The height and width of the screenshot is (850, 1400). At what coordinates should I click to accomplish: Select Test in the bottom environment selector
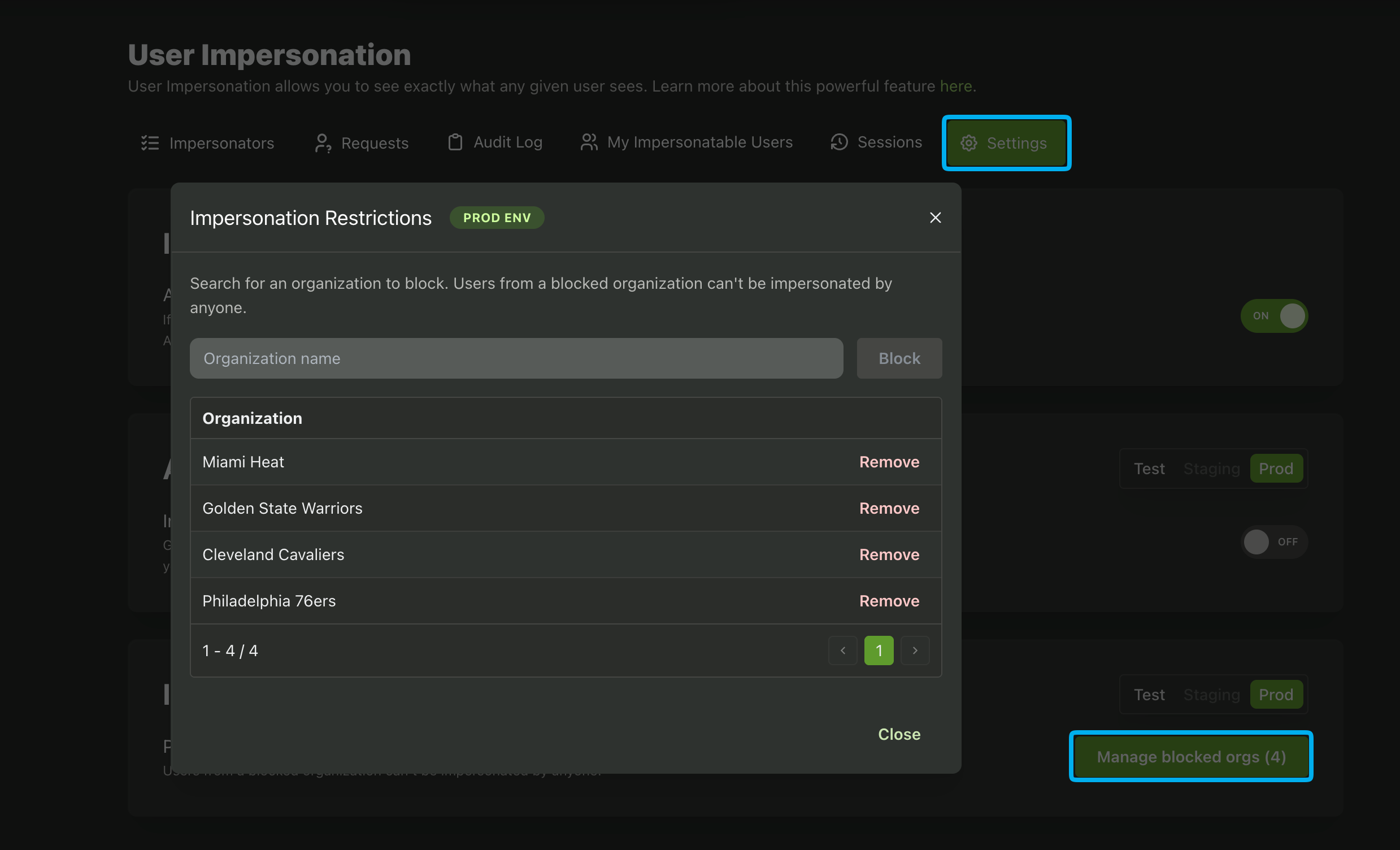1149,695
